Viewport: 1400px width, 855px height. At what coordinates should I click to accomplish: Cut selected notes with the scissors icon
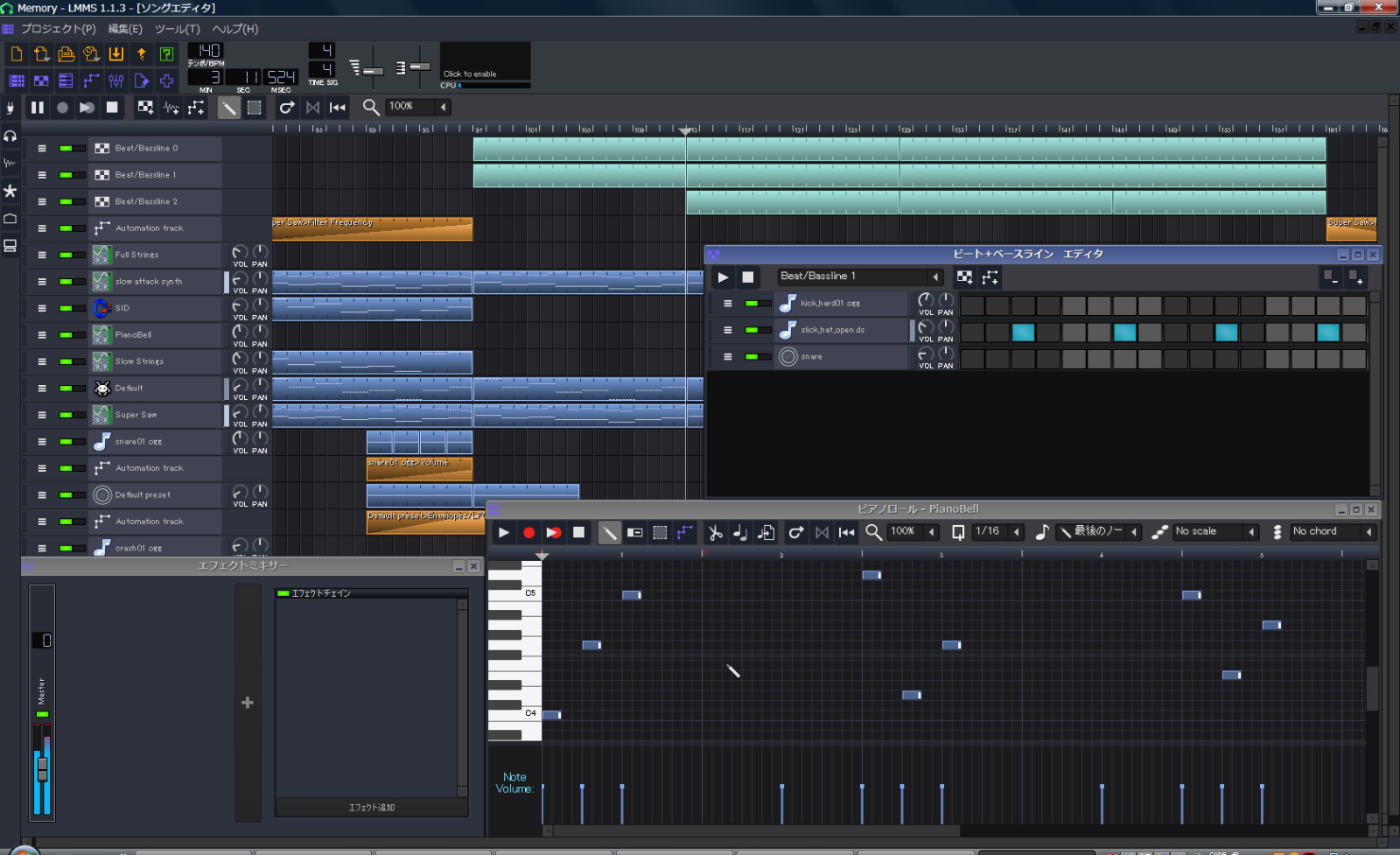point(715,532)
